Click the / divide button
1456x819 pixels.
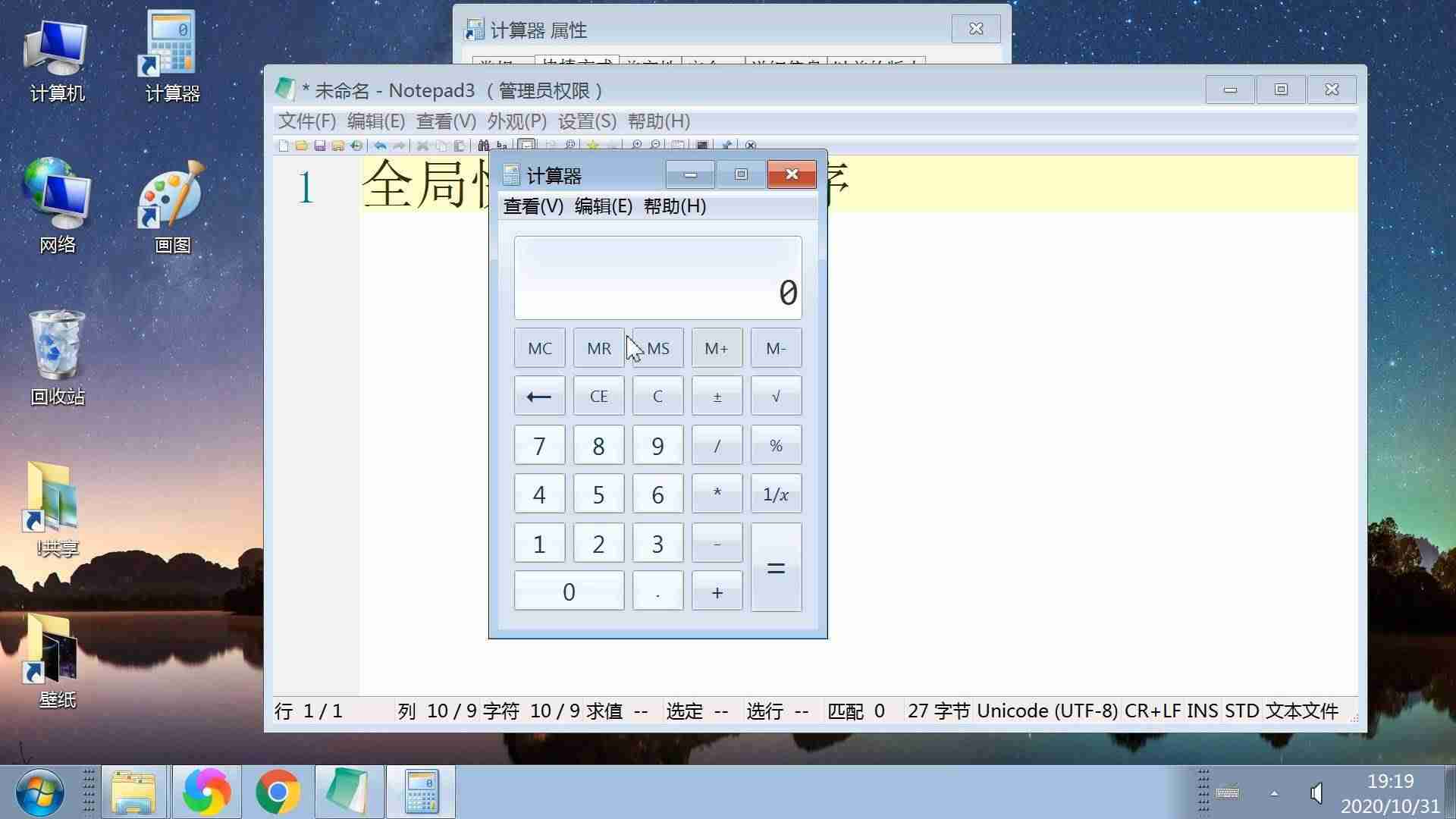click(x=717, y=445)
